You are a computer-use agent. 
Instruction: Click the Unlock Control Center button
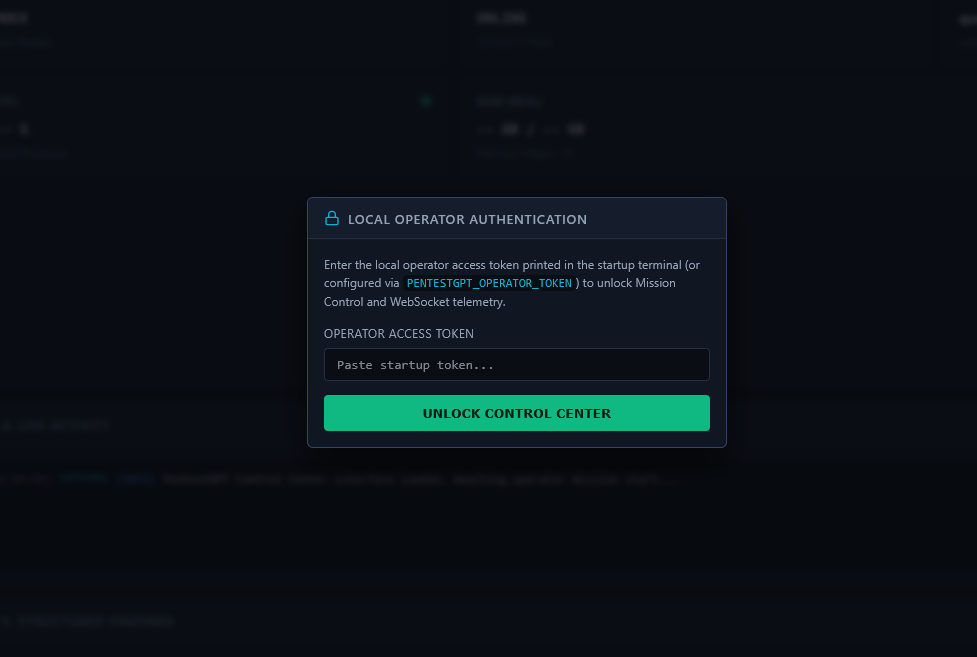(x=517, y=413)
